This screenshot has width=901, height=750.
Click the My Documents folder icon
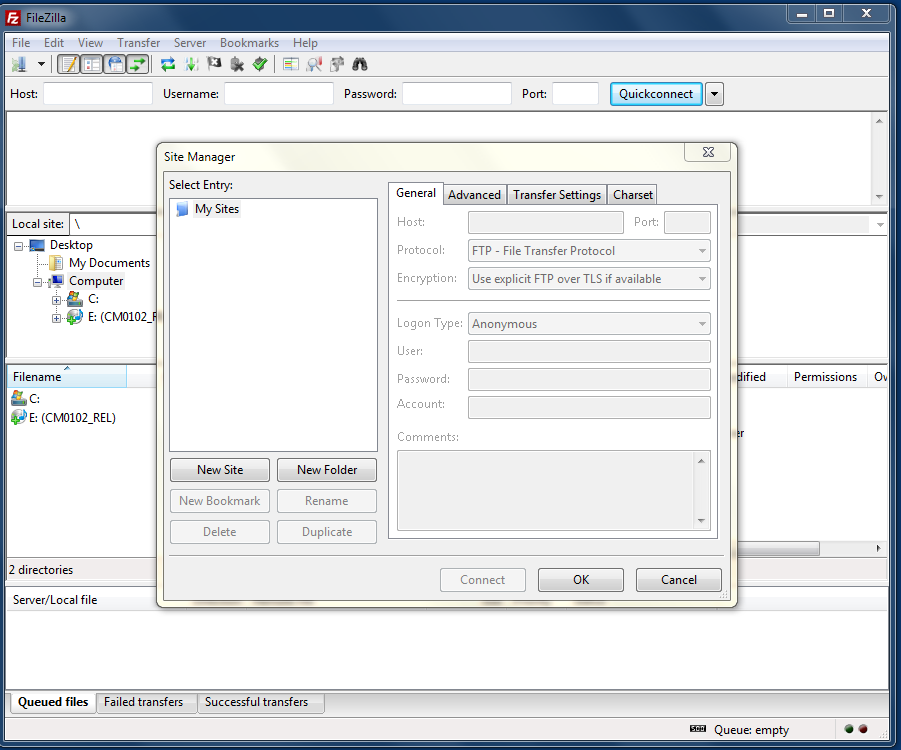(x=56, y=263)
